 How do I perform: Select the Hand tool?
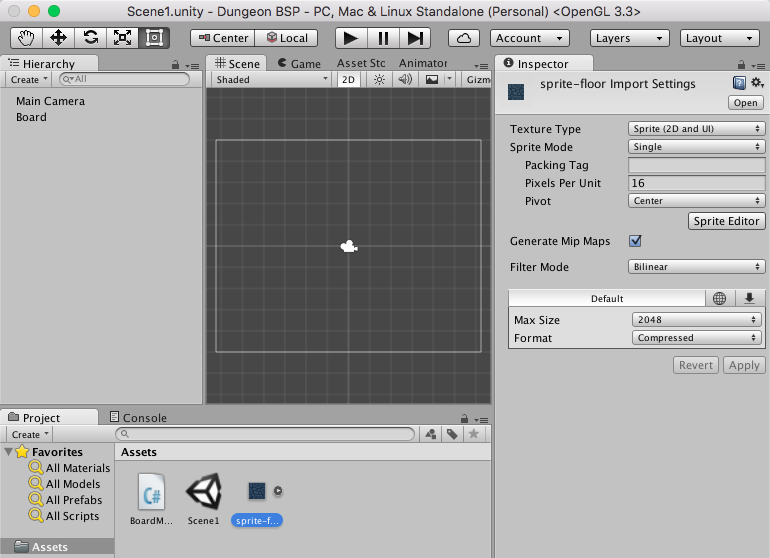[27, 38]
